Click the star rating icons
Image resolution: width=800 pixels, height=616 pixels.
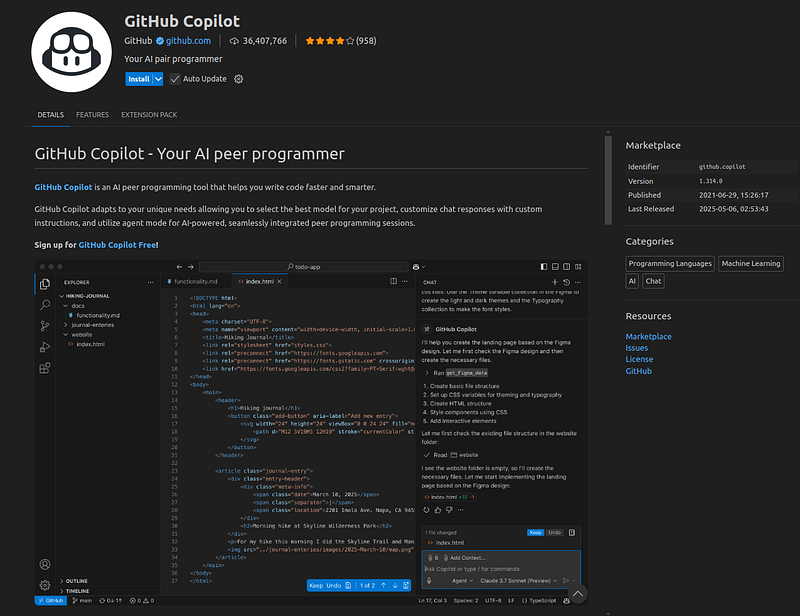(x=329, y=41)
